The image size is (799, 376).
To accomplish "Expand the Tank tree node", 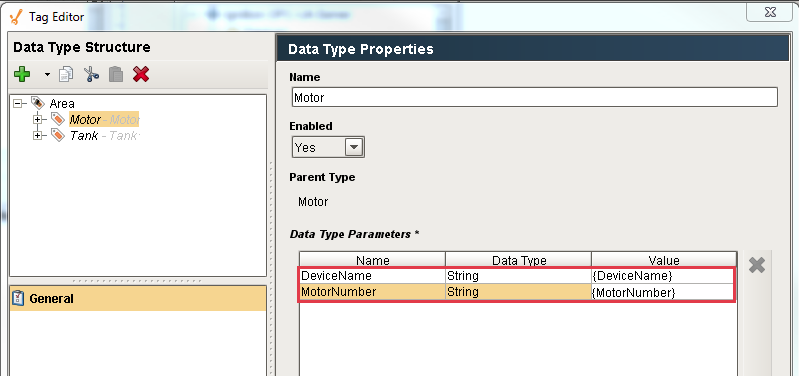I will [38, 136].
